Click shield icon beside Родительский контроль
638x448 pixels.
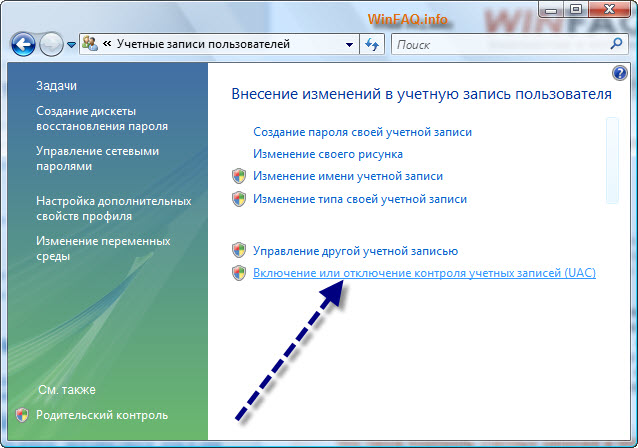click(x=22, y=415)
